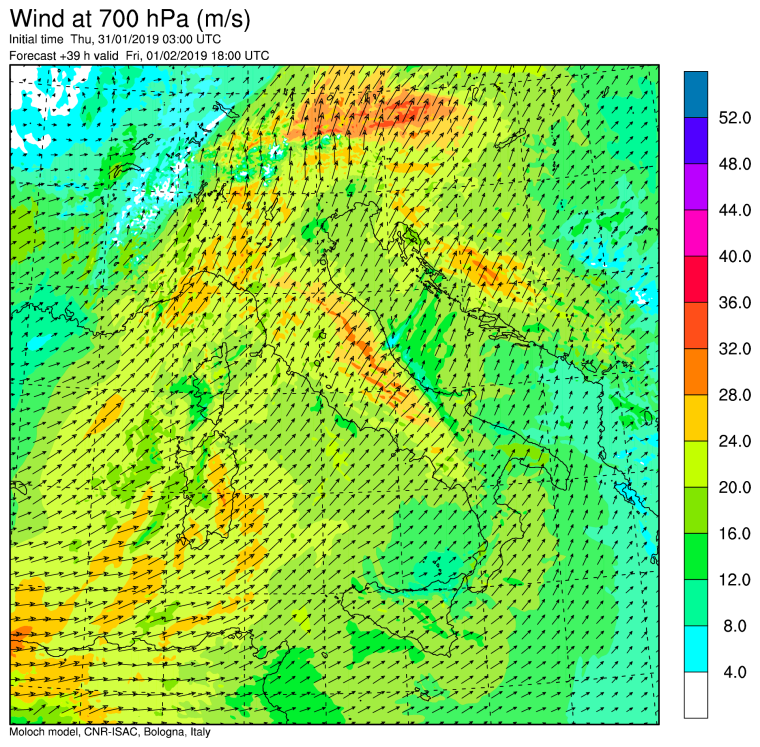The width and height of the screenshot is (760, 747).
Task: Click the 44.0 colorbar label
Action: (x=735, y=210)
